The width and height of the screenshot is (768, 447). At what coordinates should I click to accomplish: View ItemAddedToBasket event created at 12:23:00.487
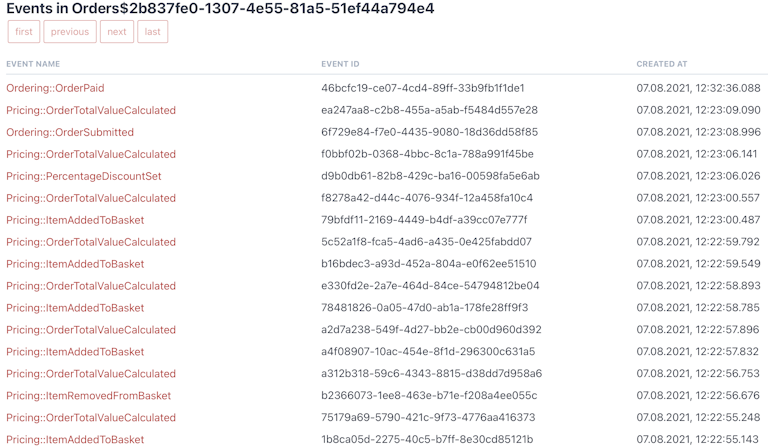tap(75, 220)
